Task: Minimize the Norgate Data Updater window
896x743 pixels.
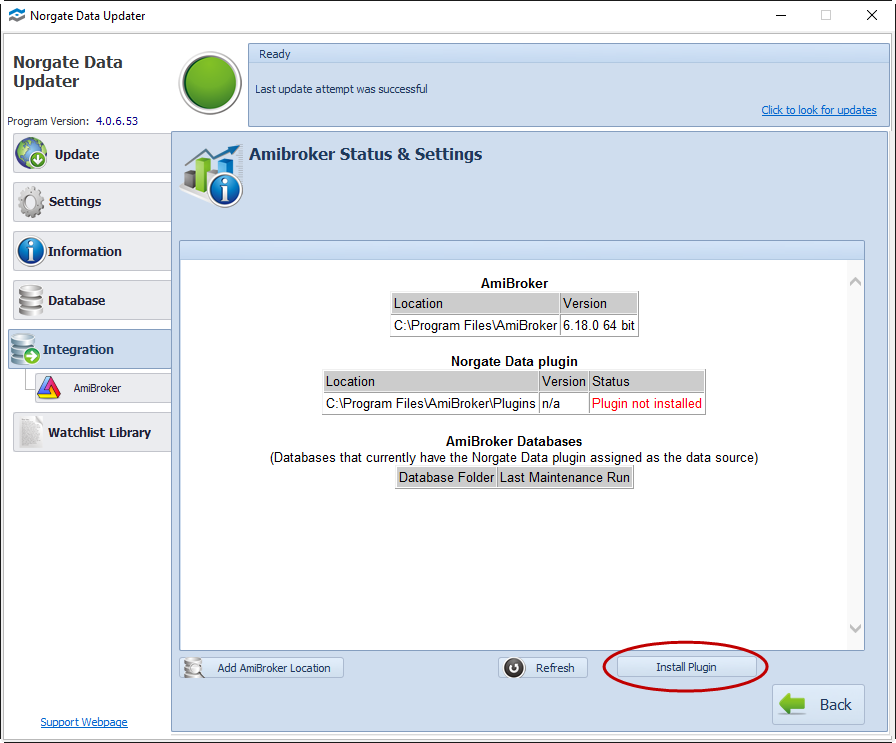Action: click(x=781, y=15)
